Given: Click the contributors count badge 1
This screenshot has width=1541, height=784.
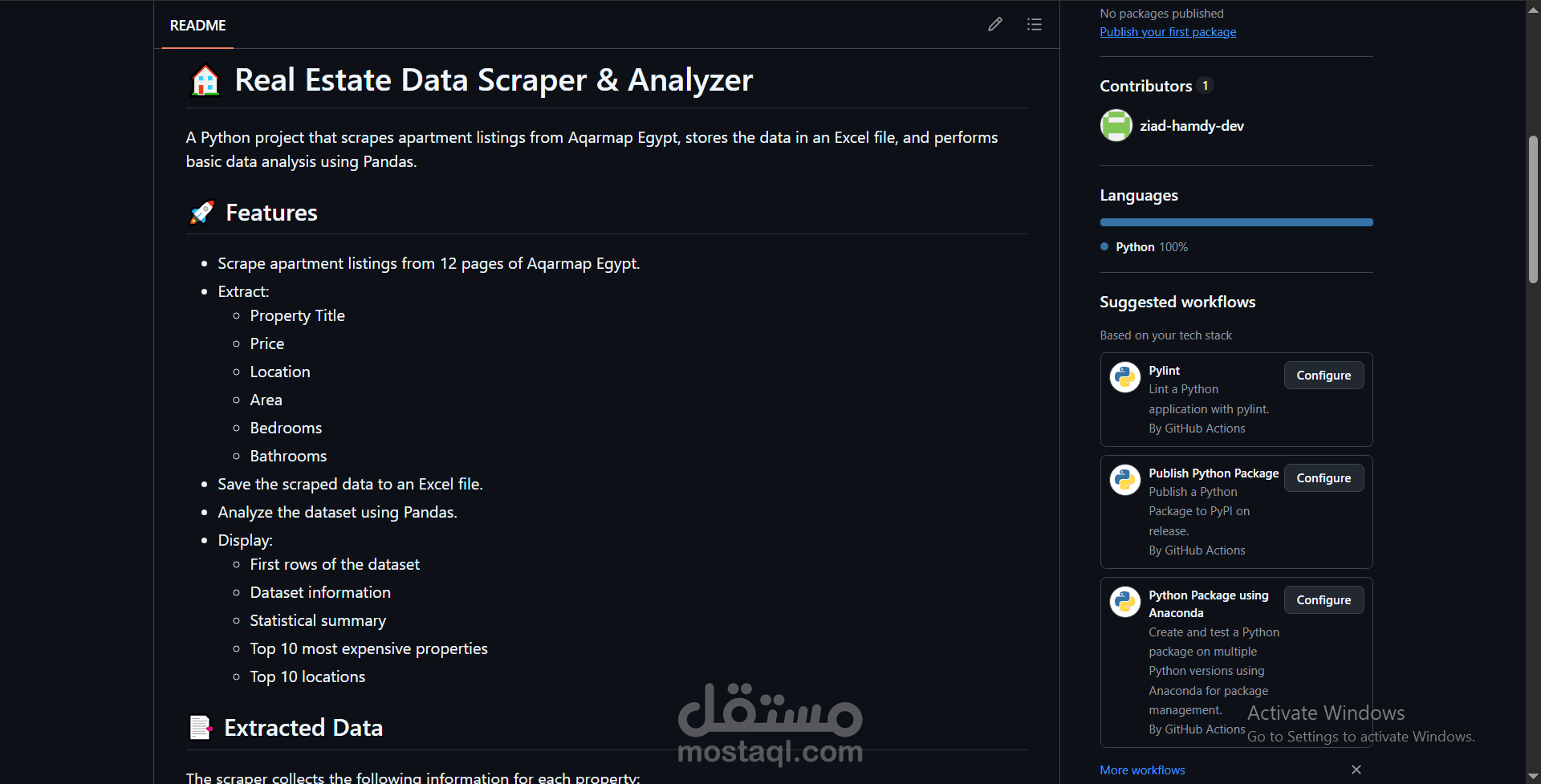Looking at the screenshot, I should (x=1205, y=86).
